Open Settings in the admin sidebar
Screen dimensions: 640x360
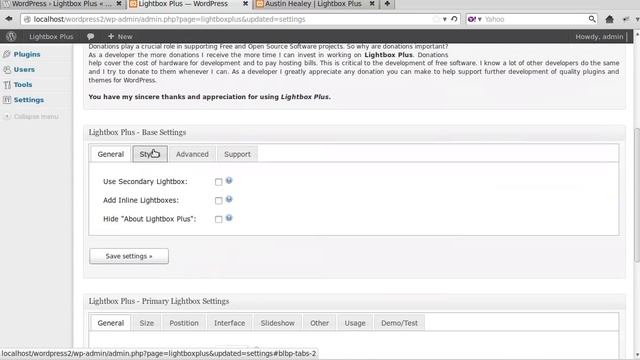tap(29, 100)
